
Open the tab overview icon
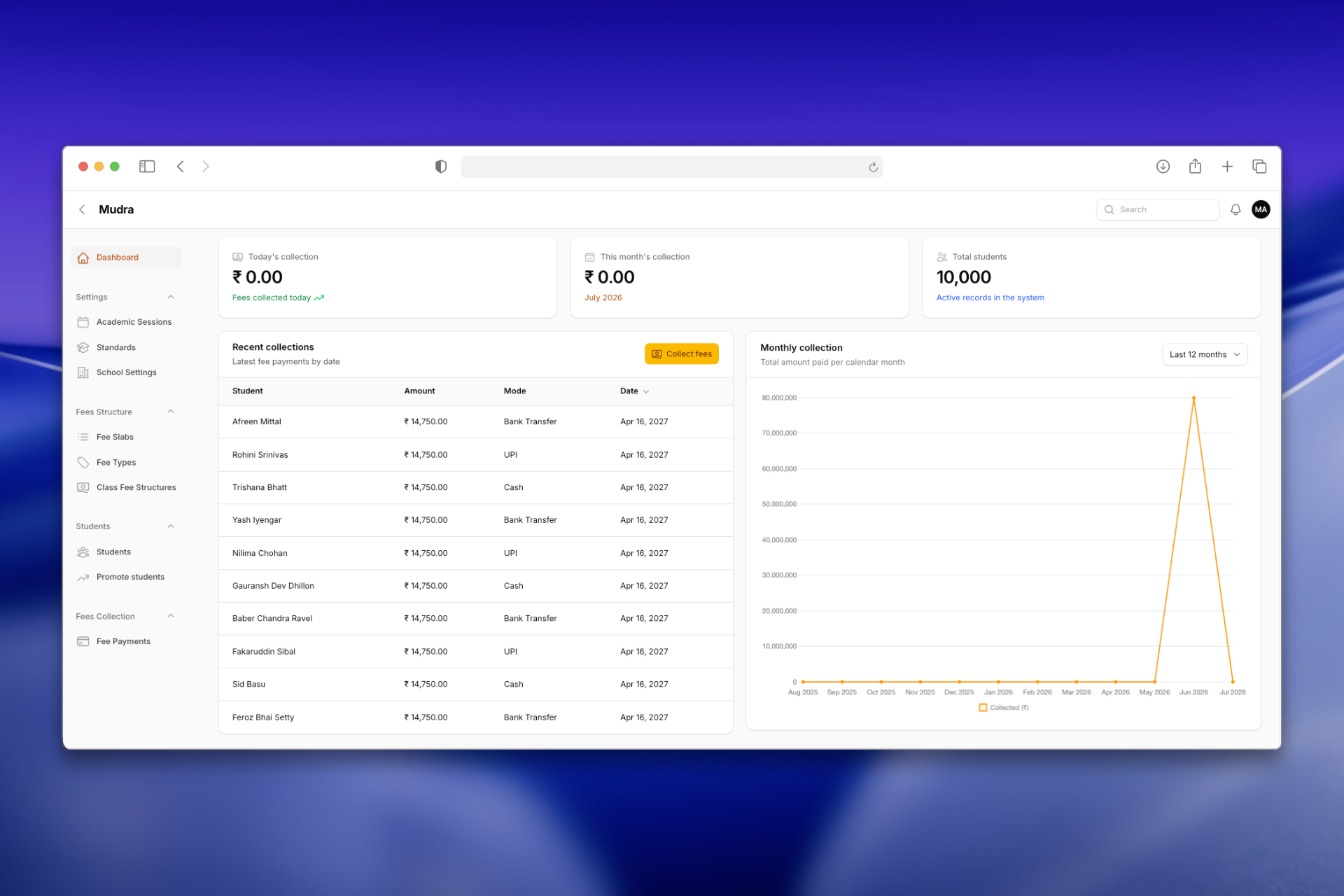[1259, 167]
